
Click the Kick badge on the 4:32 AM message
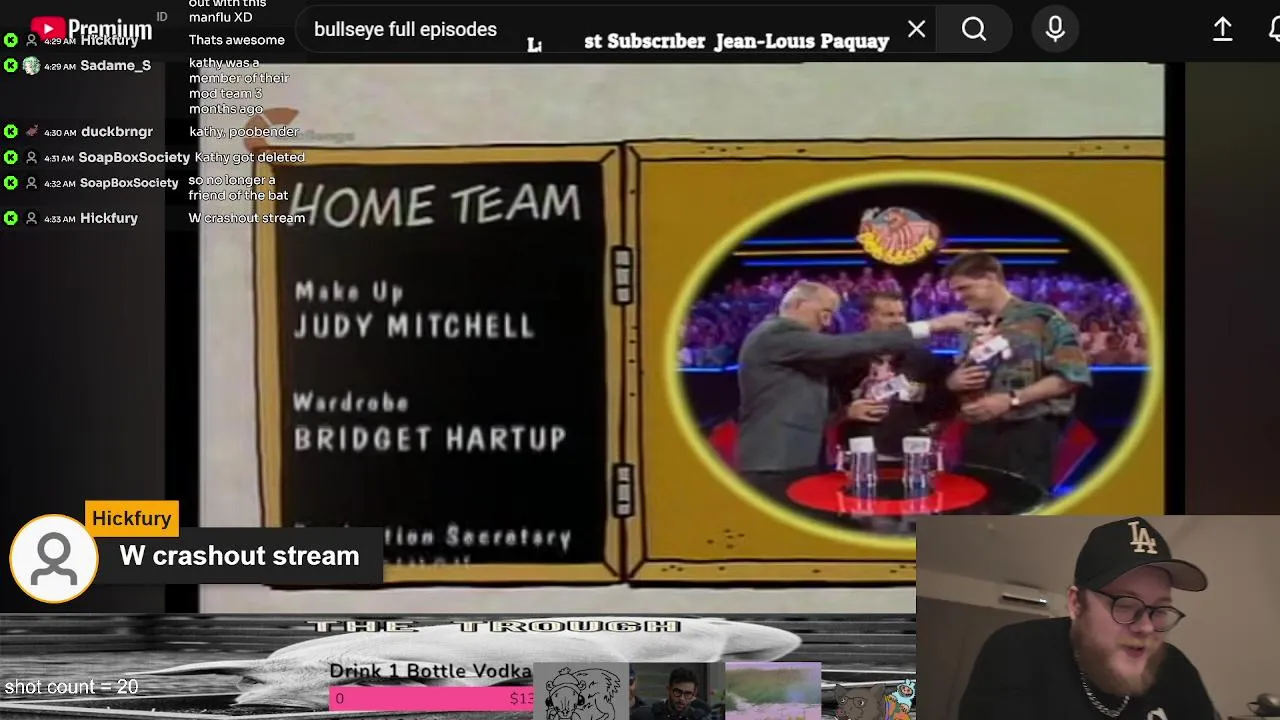coord(10,183)
